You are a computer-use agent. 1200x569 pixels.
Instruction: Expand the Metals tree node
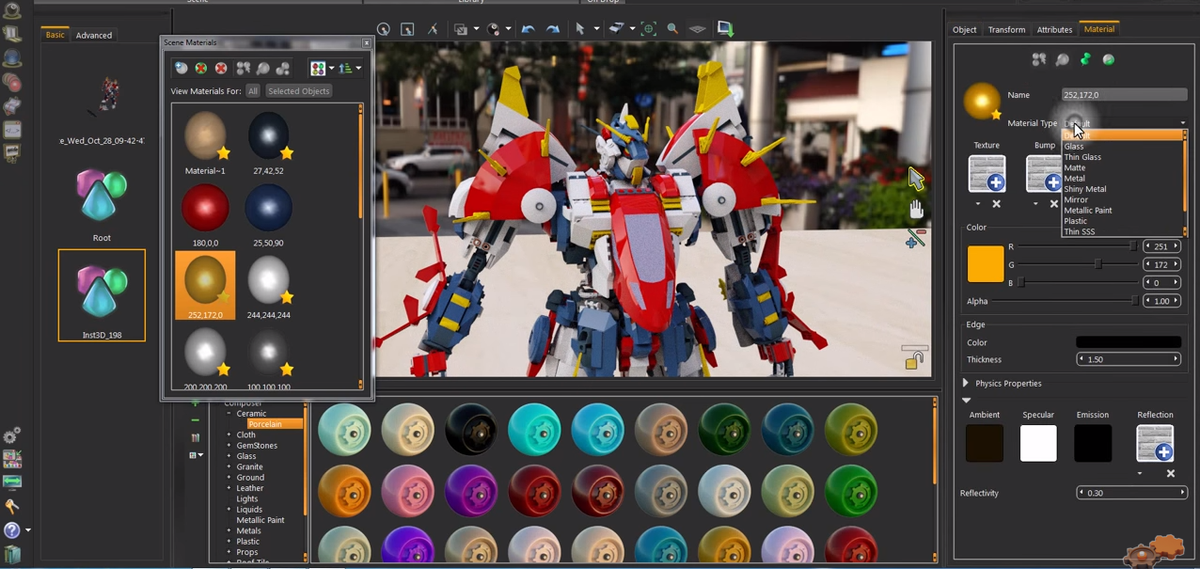(x=229, y=531)
